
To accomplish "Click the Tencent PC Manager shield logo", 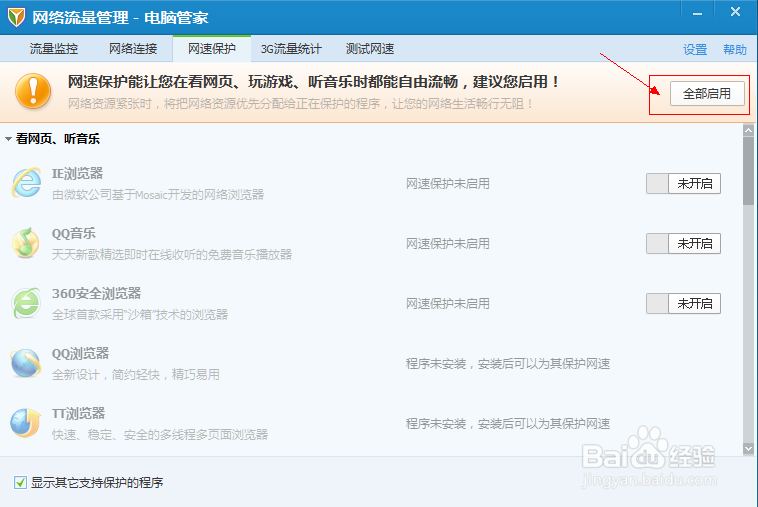I will [x=16, y=17].
